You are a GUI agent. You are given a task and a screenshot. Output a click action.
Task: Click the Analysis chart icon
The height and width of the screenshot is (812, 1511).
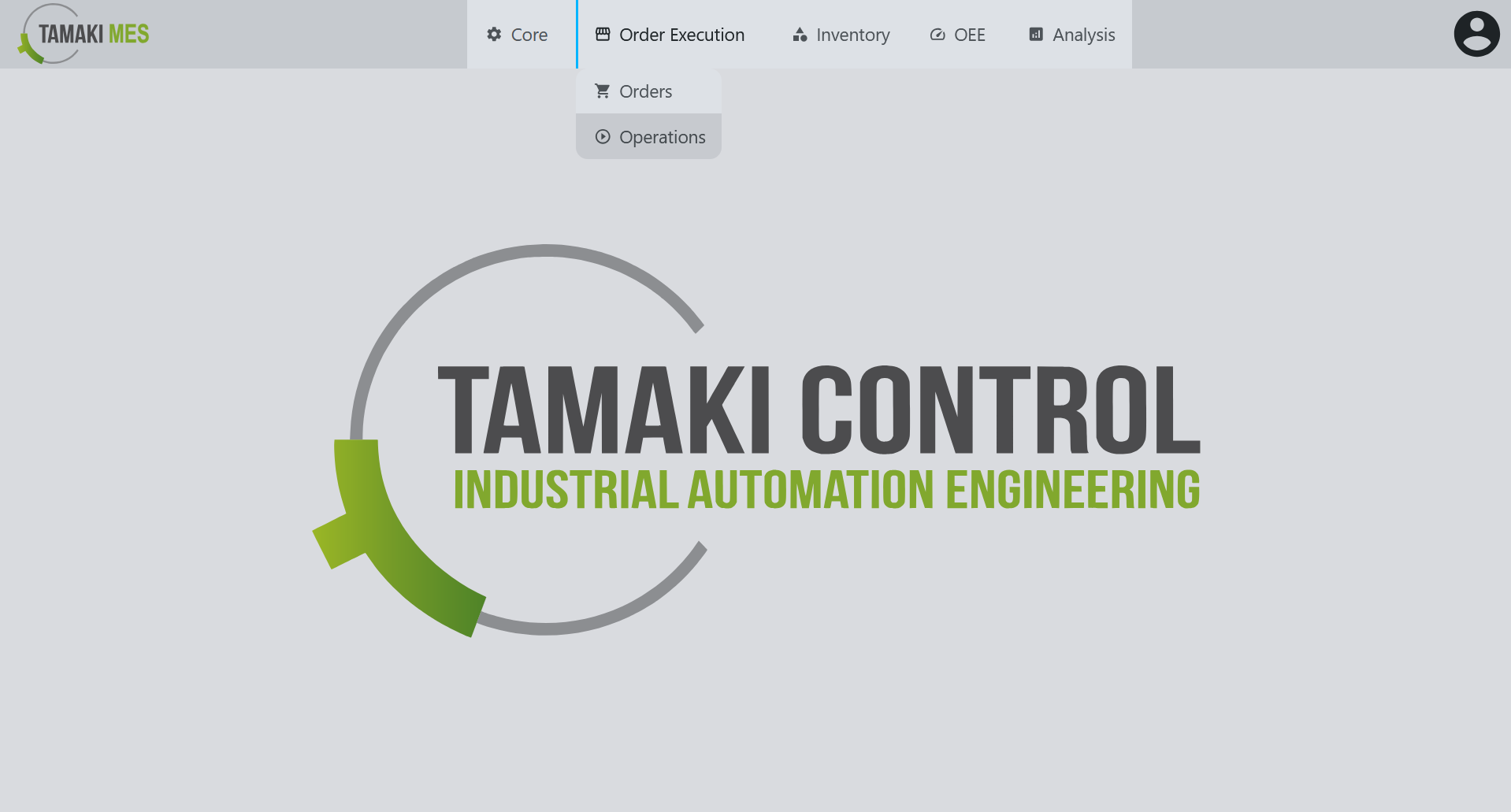click(x=1036, y=35)
